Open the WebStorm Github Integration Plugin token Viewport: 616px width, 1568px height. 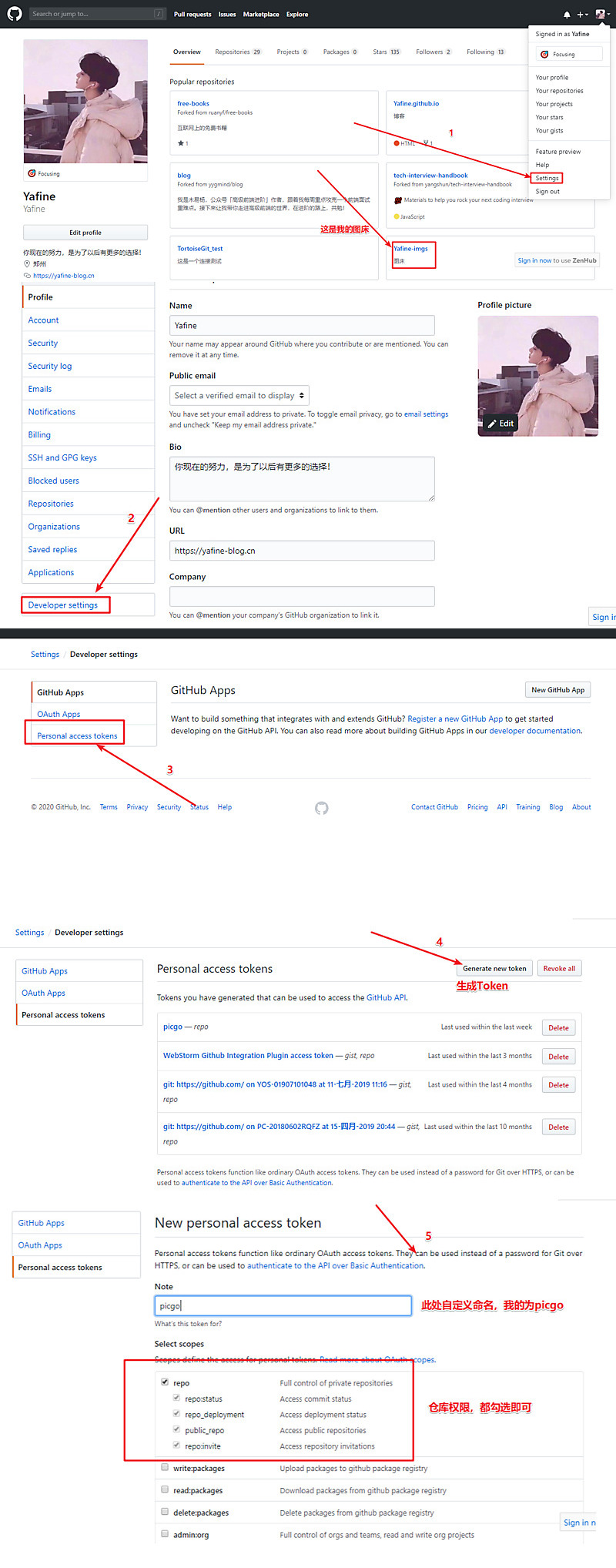click(248, 1056)
